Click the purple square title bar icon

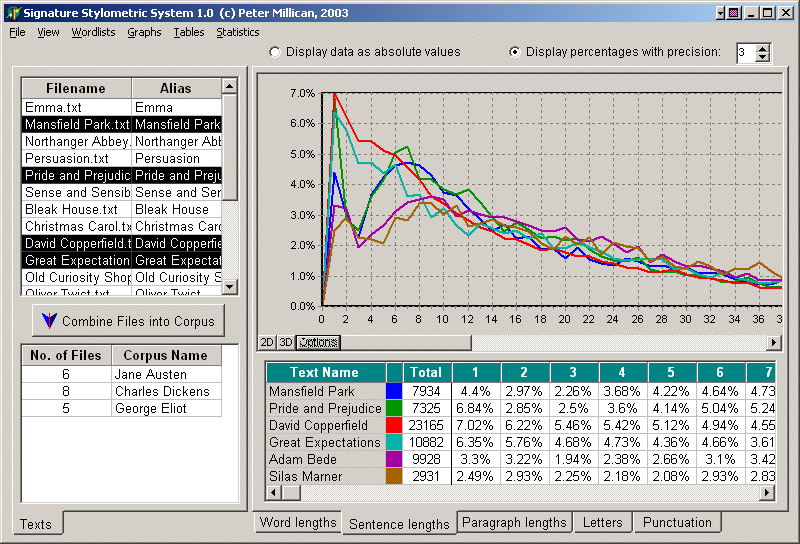point(734,13)
